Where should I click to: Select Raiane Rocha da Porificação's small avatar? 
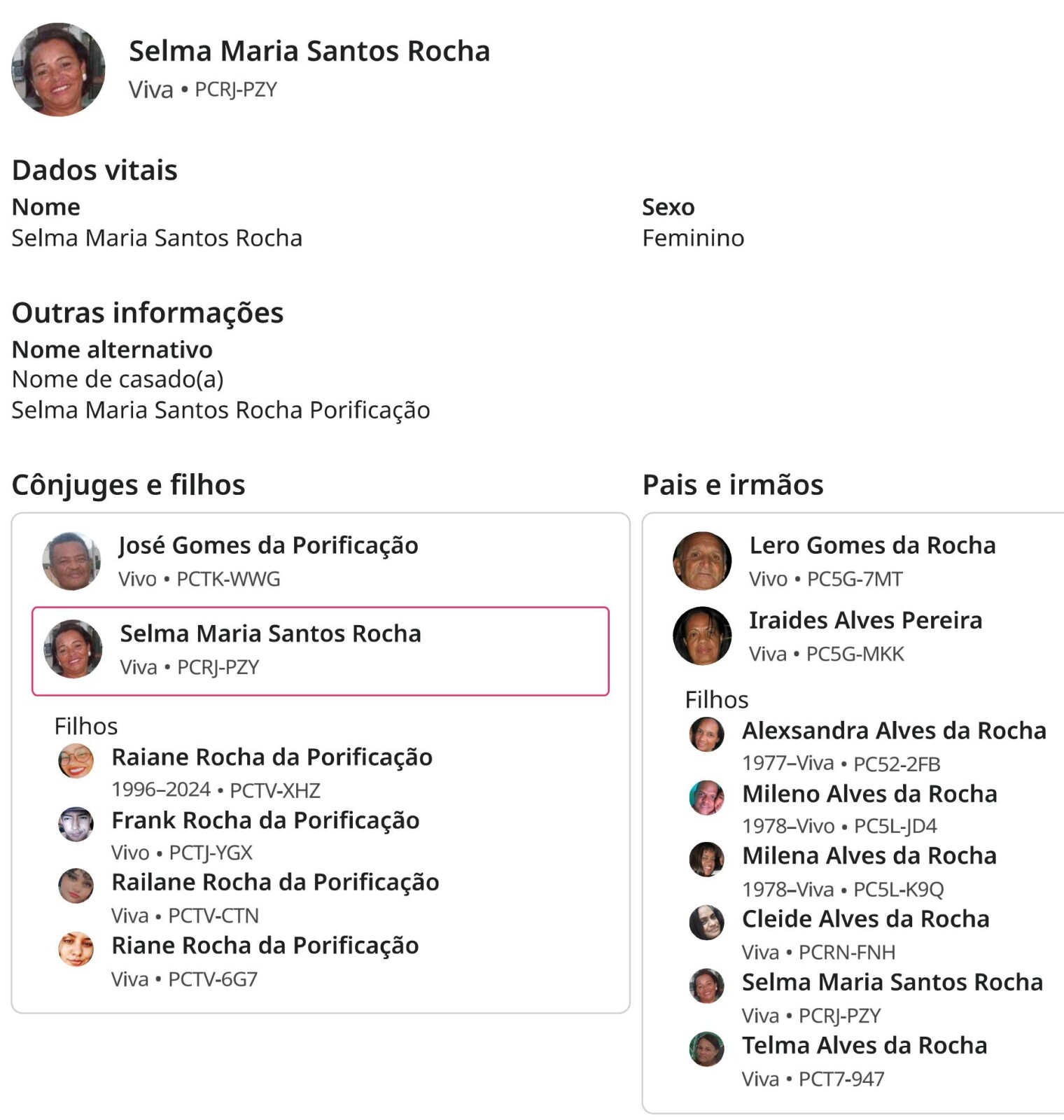click(76, 761)
